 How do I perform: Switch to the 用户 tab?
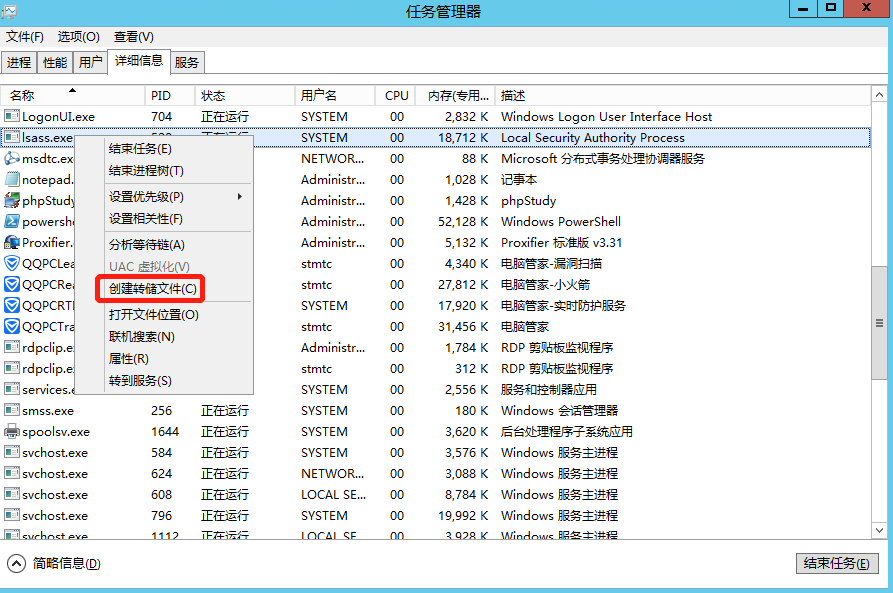(x=91, y=62)
